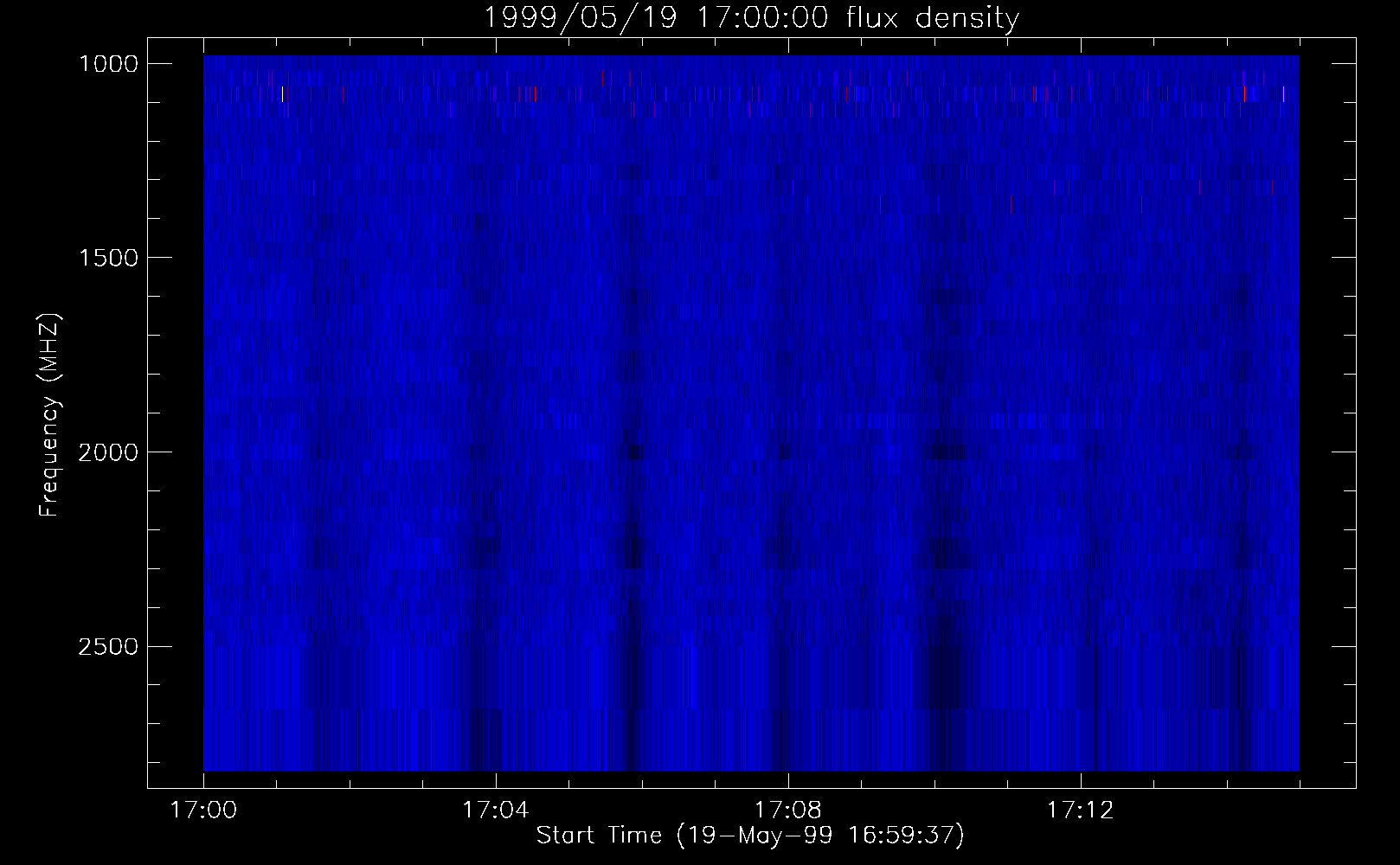Click the 'Start Time (19-May-99 16:59:37)' label
This screenshot has width=1400, height=865.
[750, 836]
